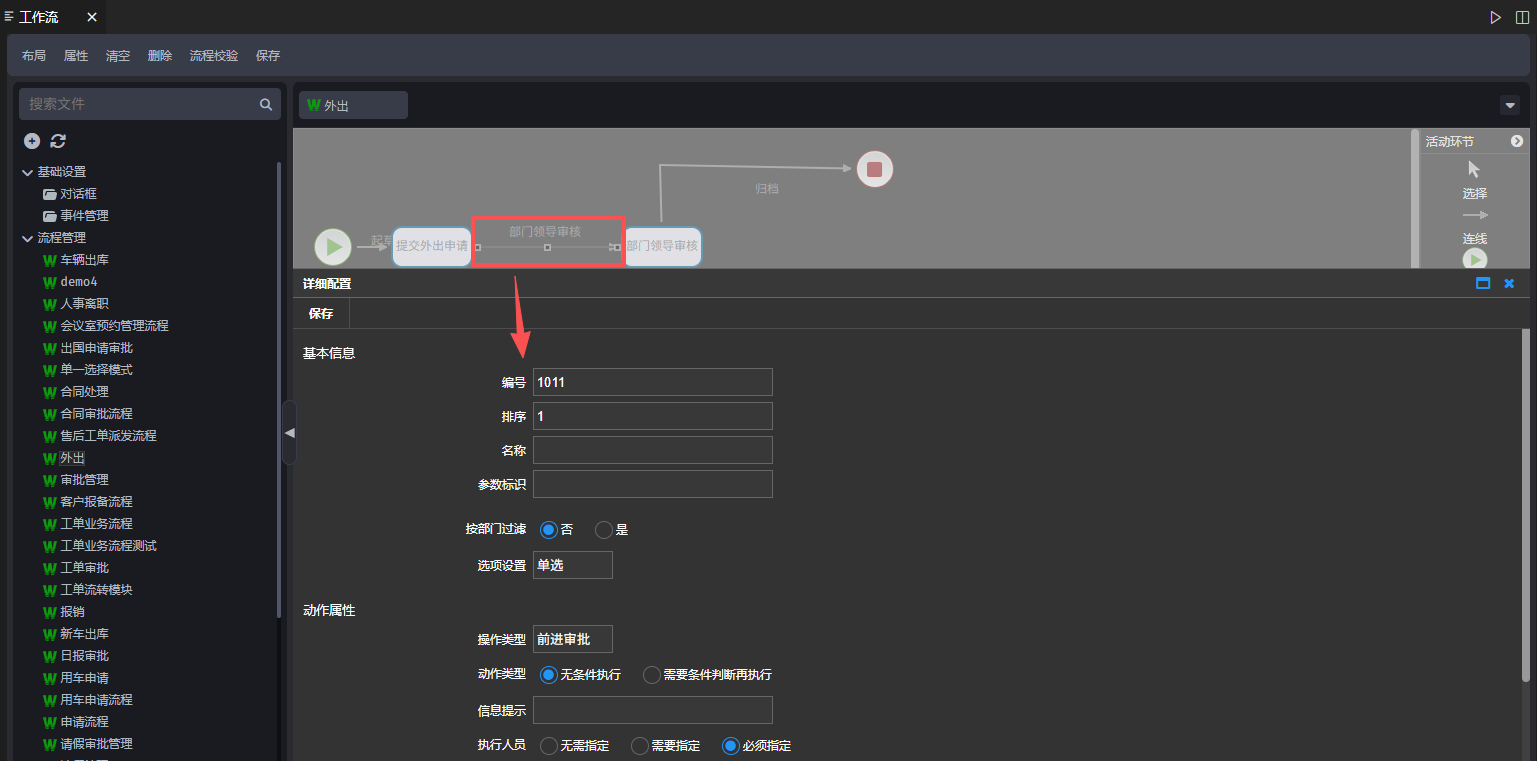
Task: Select 需要条件判断再执行 radio option
Action: [x=652, y=675]
